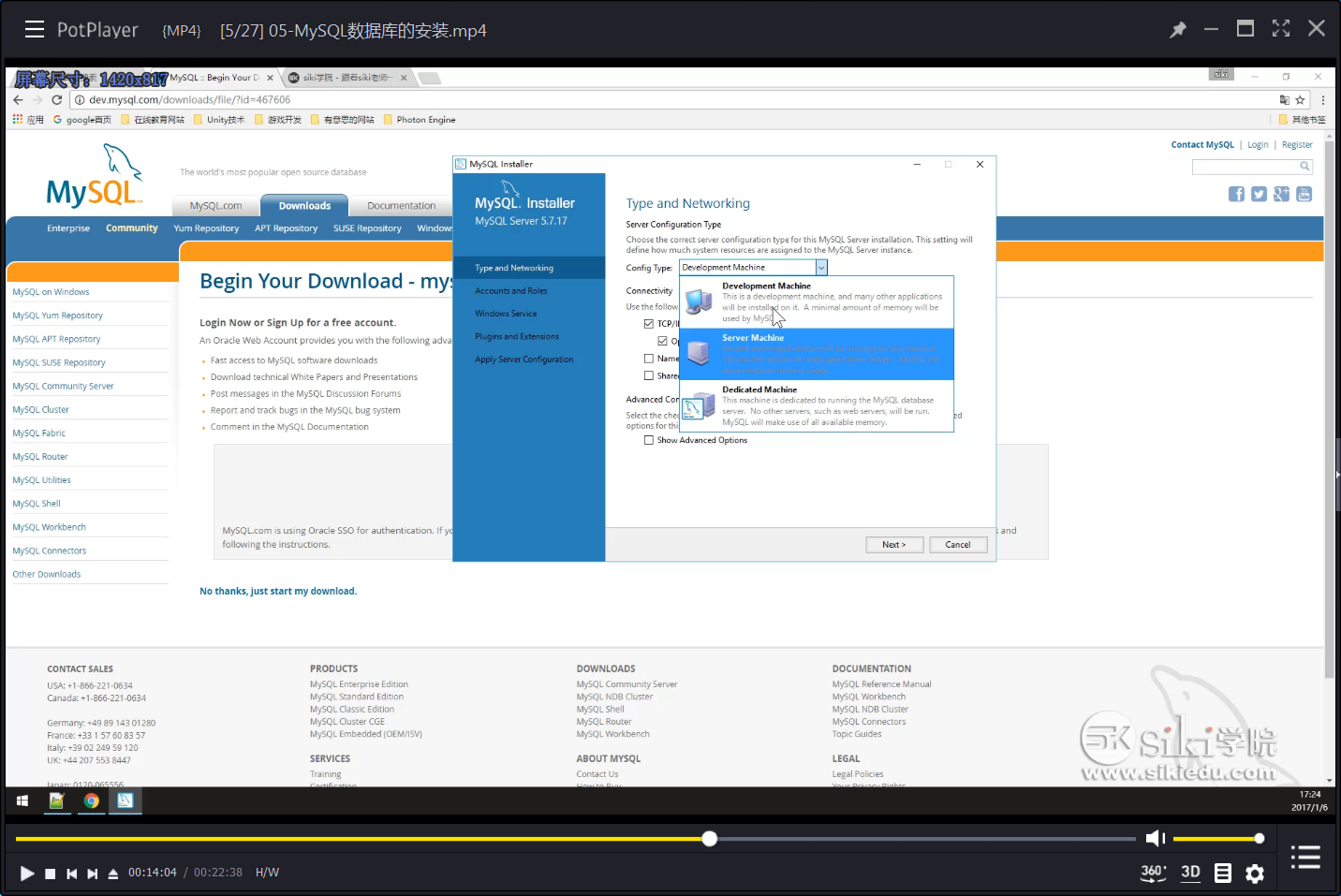Open a file with the eject icon
The image size is (1341, 896).
click(113, 874)
